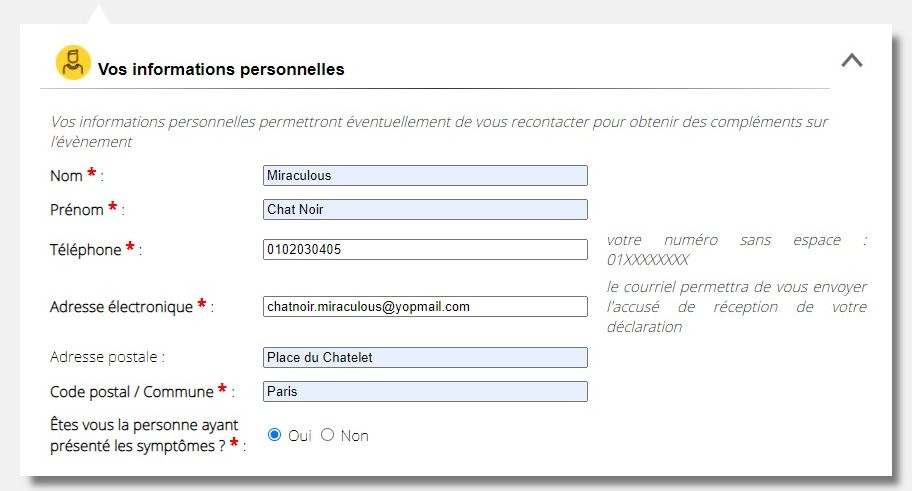Click the Nom field label

click(66, 176)
